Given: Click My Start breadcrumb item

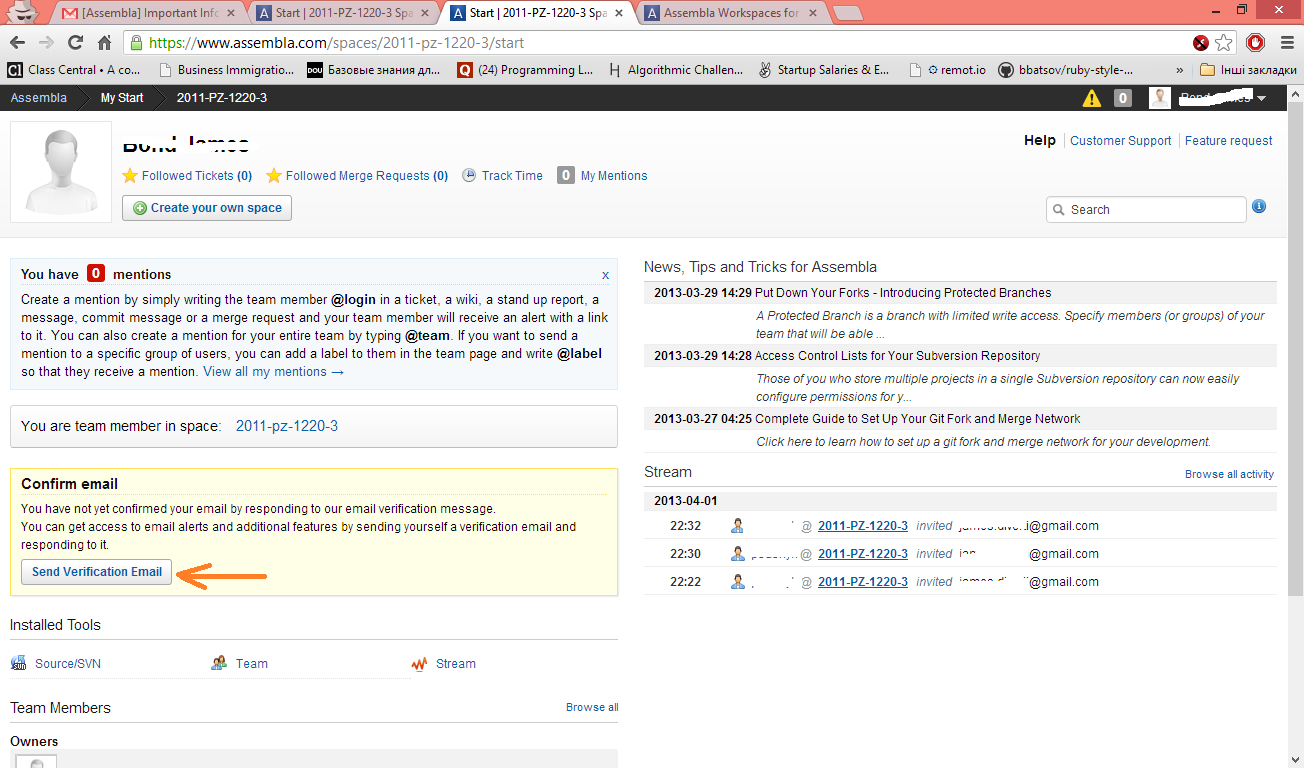Looking at the screenshot, I should click(122, 98).
